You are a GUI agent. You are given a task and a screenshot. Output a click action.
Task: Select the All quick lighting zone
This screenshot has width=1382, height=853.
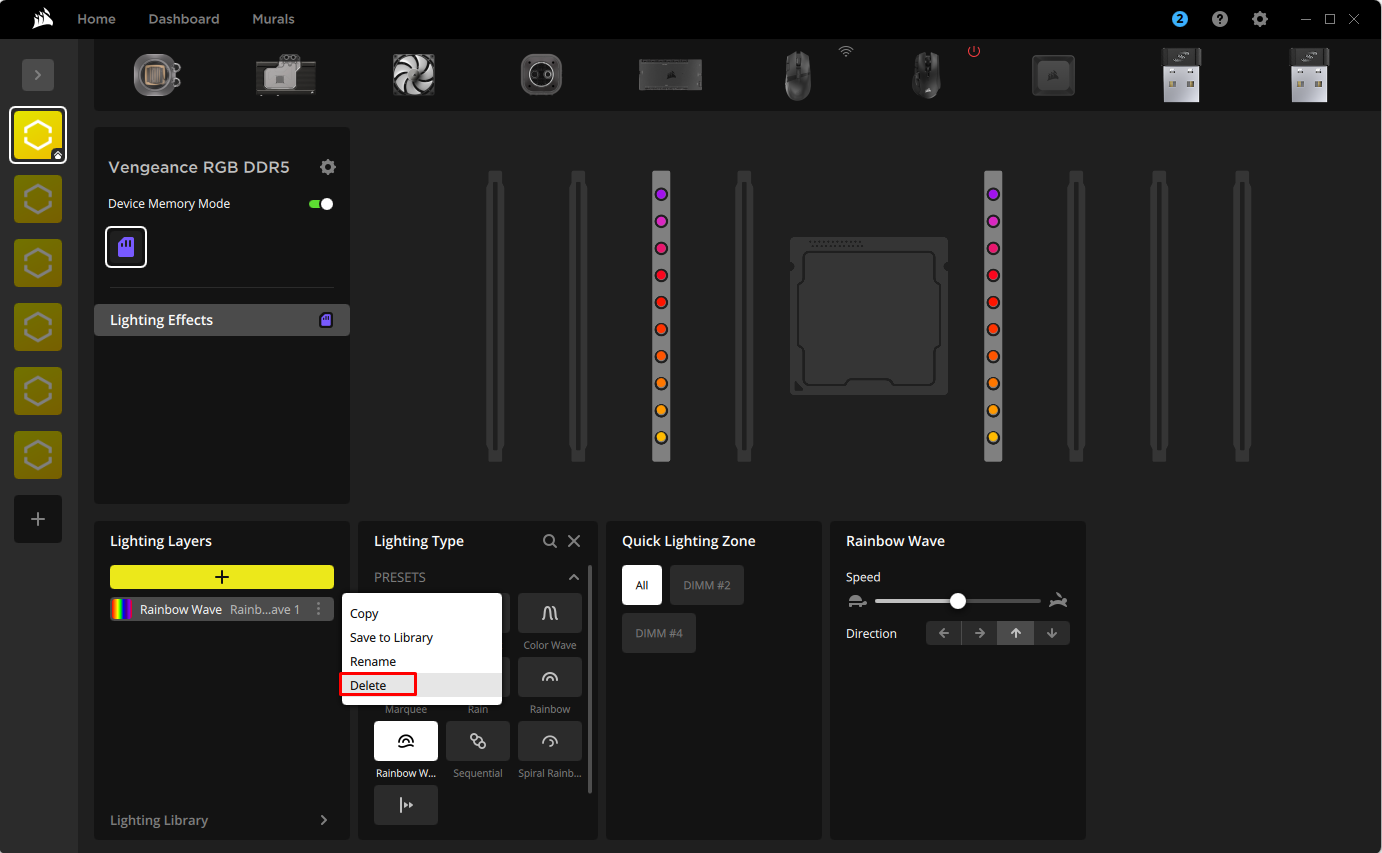642,585
